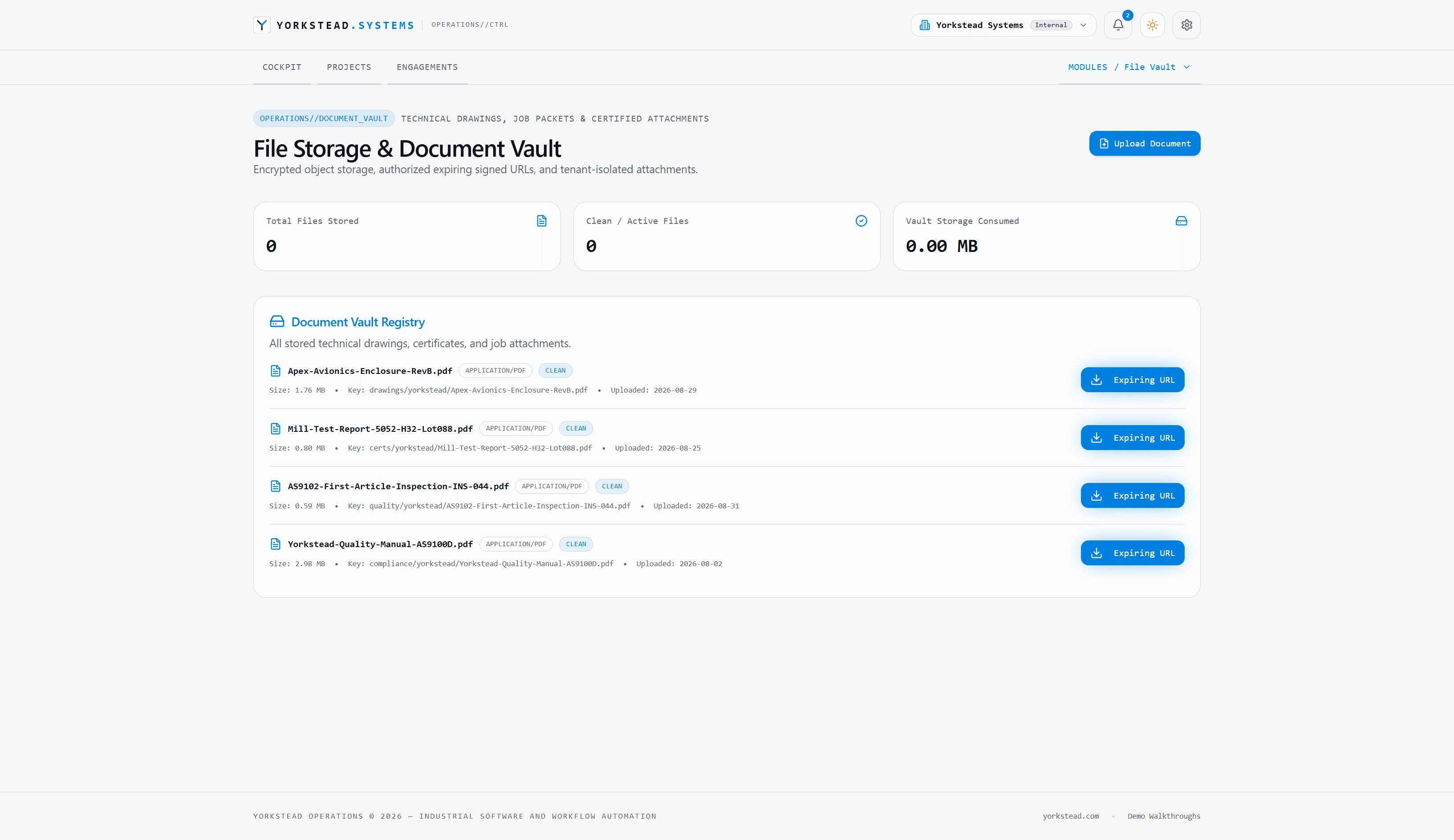Click file icon next to Apex-Avionics-Enclosure-RevB.pdf
The width and height of the screenshot is (1454, 840).
pos(275,370)
